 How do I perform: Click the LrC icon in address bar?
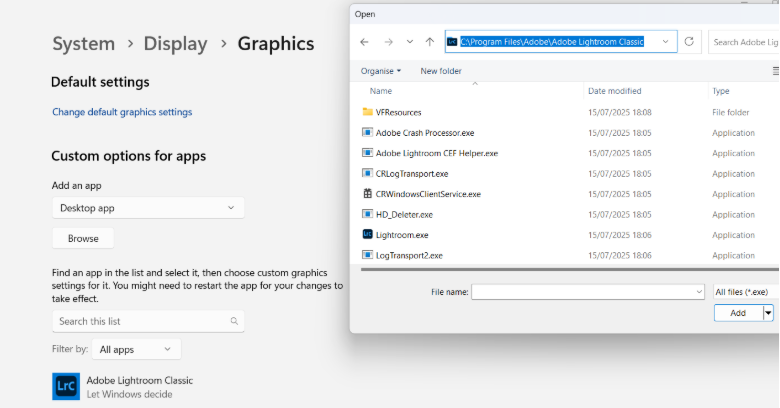pos(452,42)
